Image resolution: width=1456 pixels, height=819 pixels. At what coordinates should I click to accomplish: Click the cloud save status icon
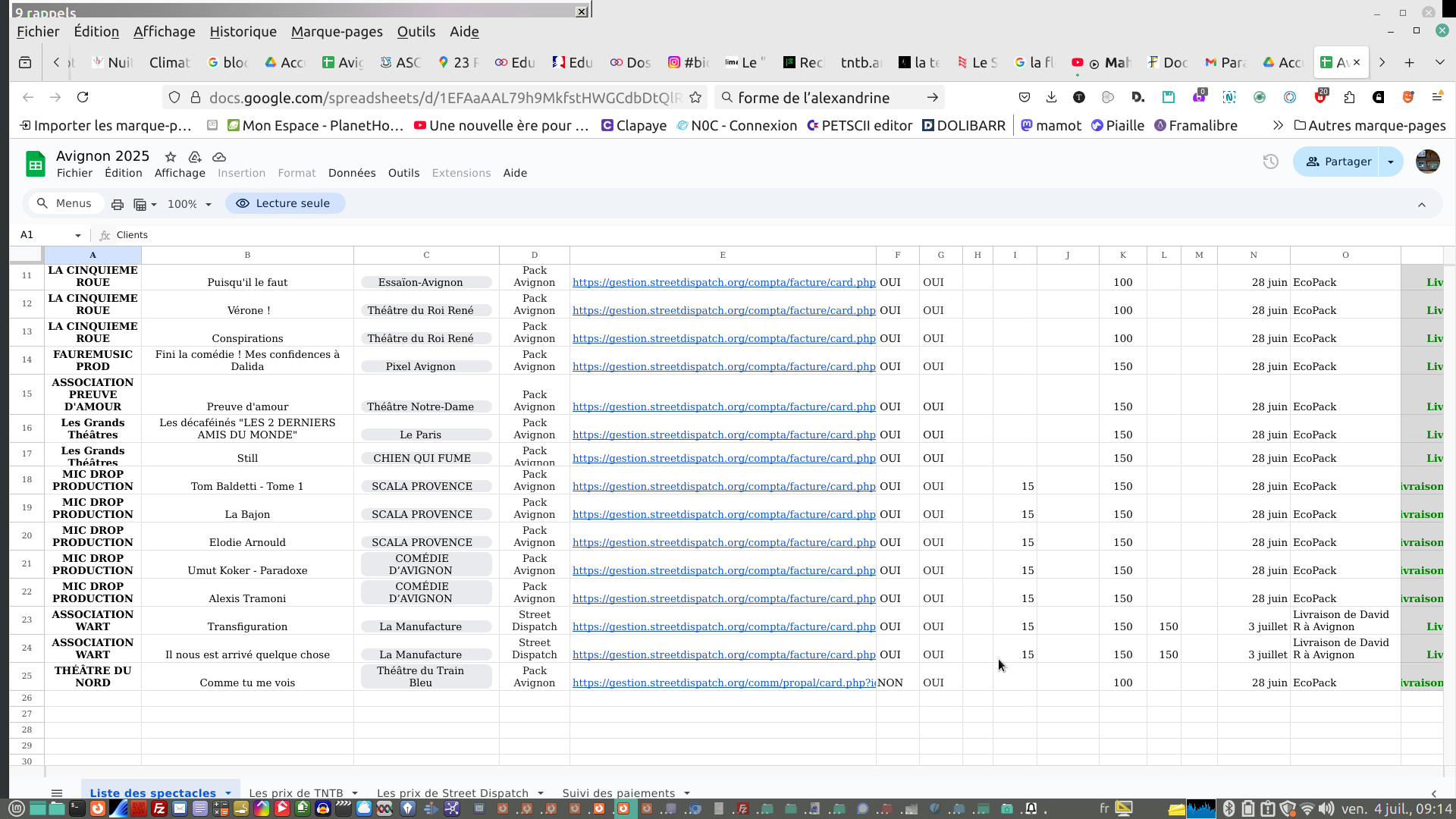[219, 157]
